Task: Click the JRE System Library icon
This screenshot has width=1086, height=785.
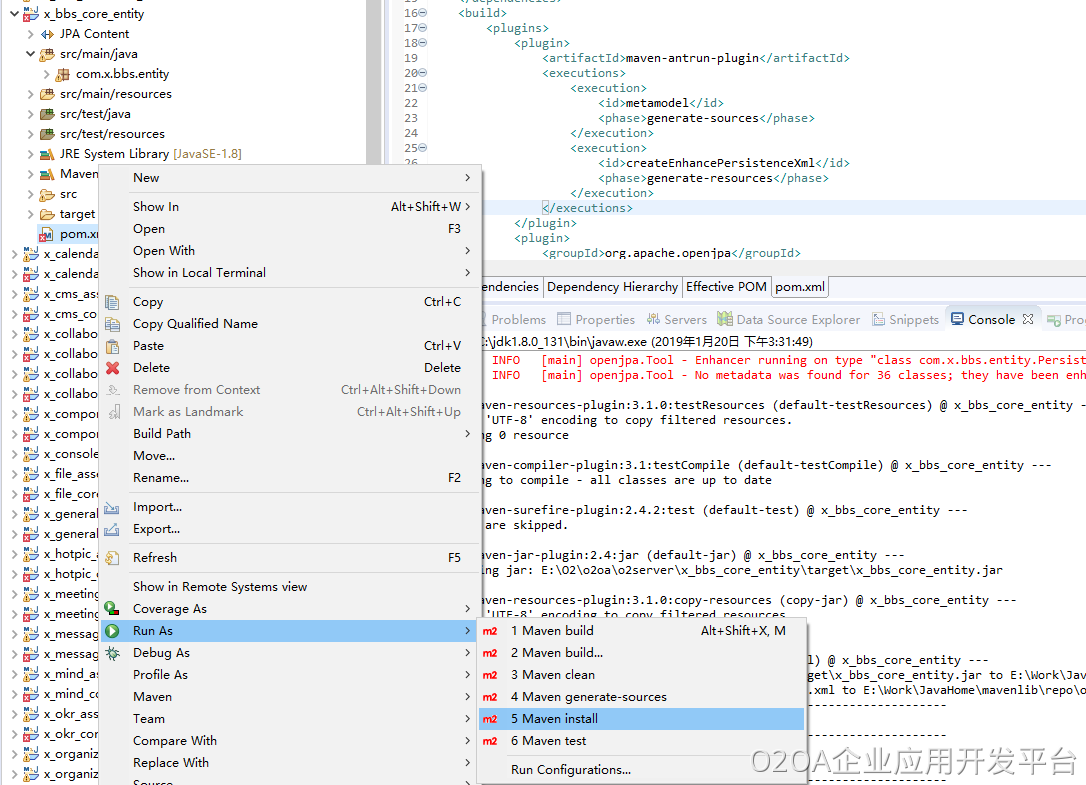Action: (x=46, y=154)
